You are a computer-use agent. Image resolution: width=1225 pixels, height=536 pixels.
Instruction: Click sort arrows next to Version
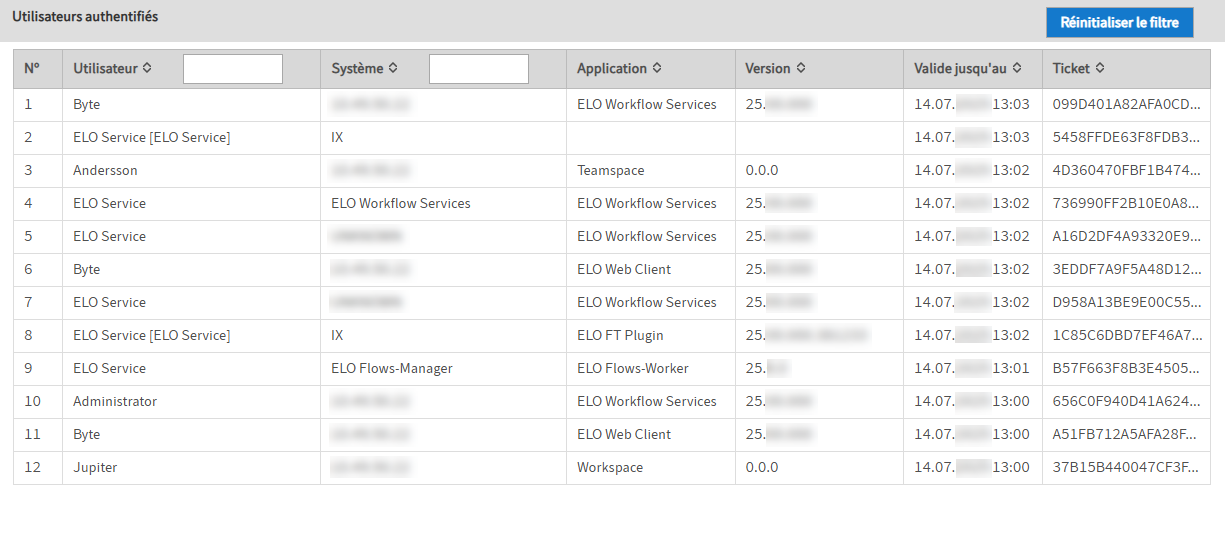coord(801,69)
